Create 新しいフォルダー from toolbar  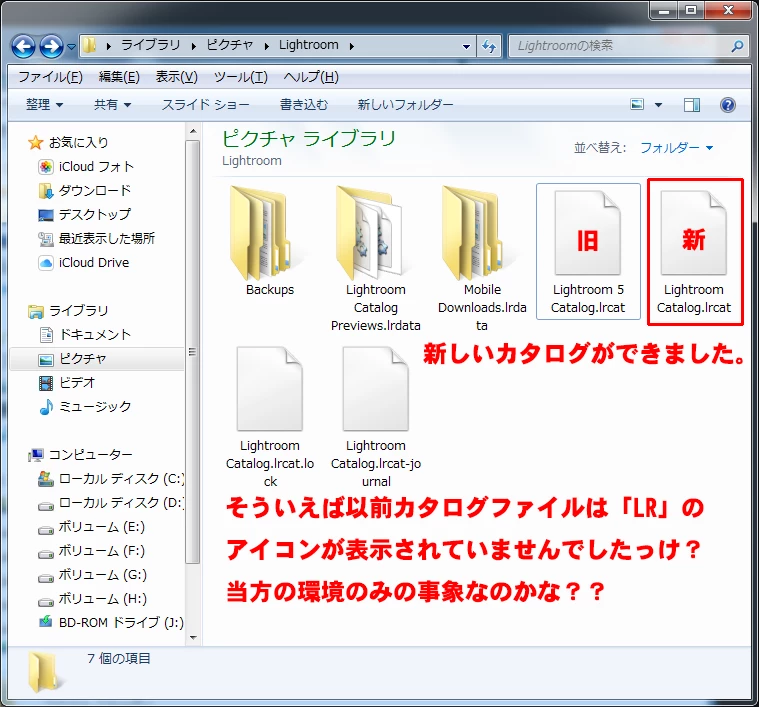point(405,105)
